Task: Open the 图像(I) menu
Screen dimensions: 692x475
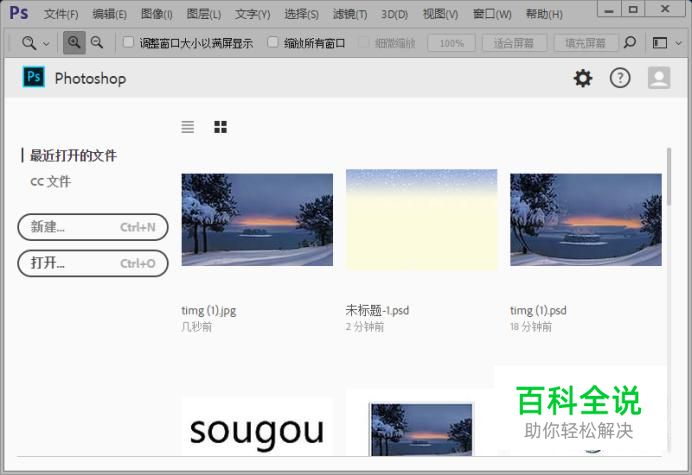Action: [x=157, y=14]
